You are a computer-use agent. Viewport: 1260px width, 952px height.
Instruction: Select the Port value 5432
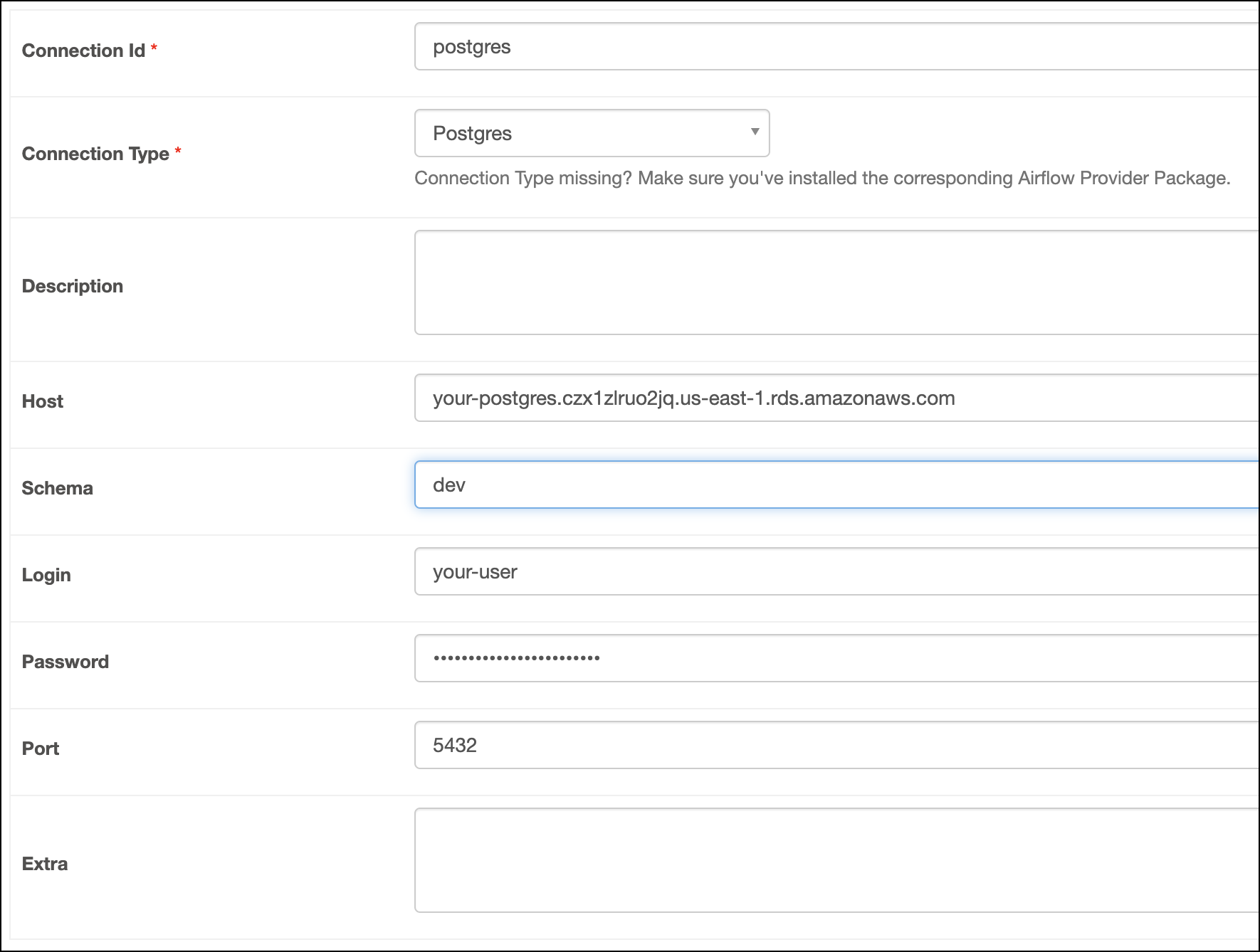(x=454, y=744)
